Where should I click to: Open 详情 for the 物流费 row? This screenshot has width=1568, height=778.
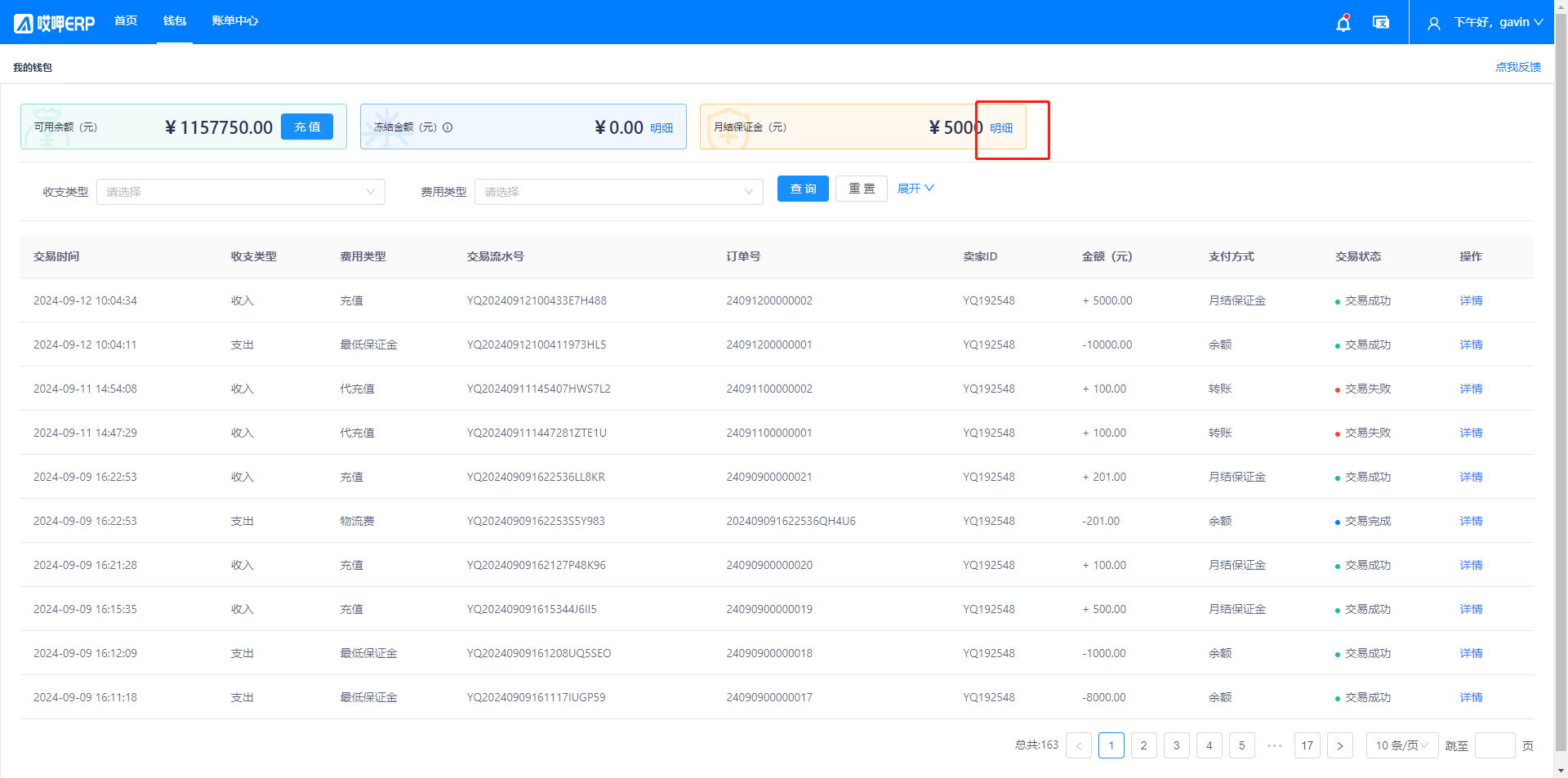tap(1471, 521)
